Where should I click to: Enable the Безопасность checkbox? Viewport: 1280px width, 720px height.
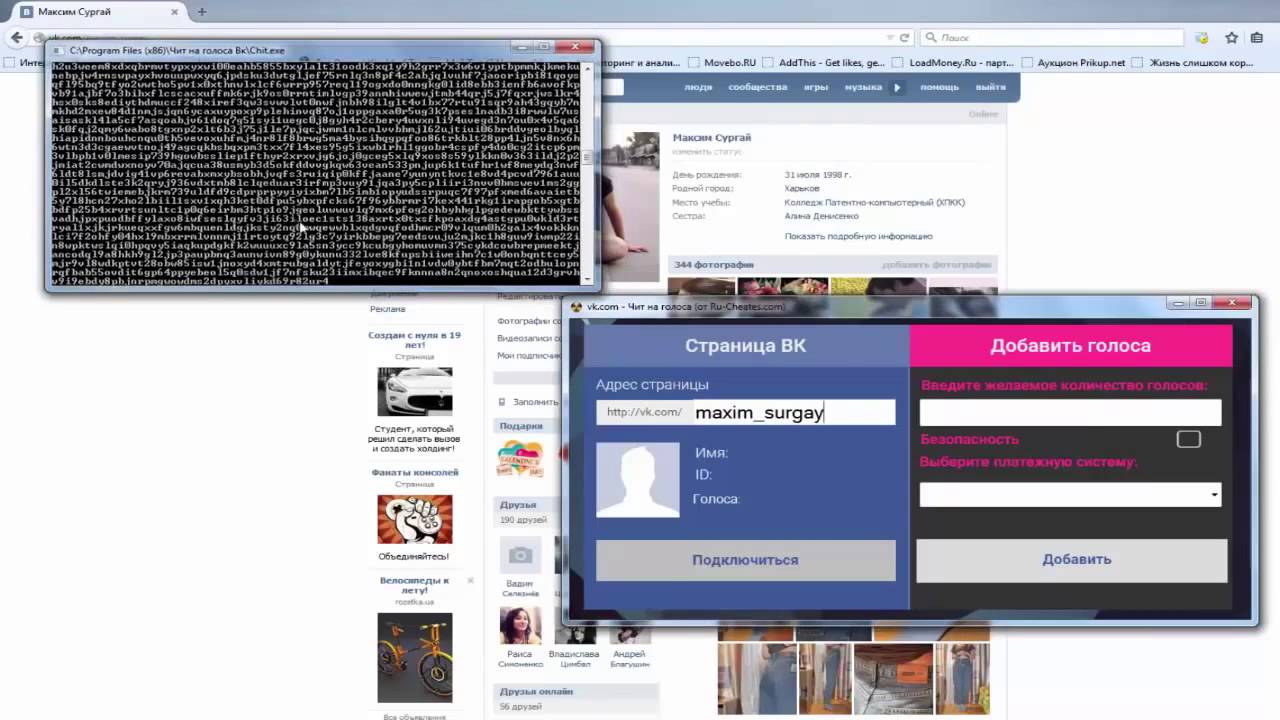click(x=1188, y=439)
